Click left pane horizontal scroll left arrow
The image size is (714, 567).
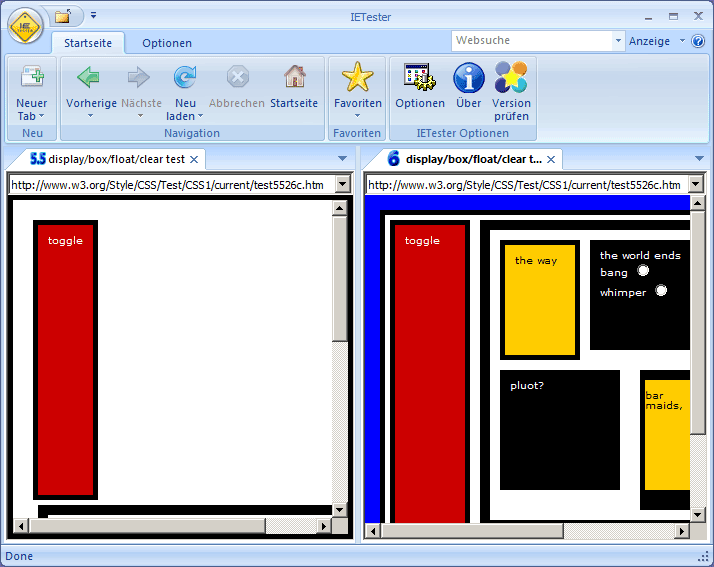click(x=20, y=526)
